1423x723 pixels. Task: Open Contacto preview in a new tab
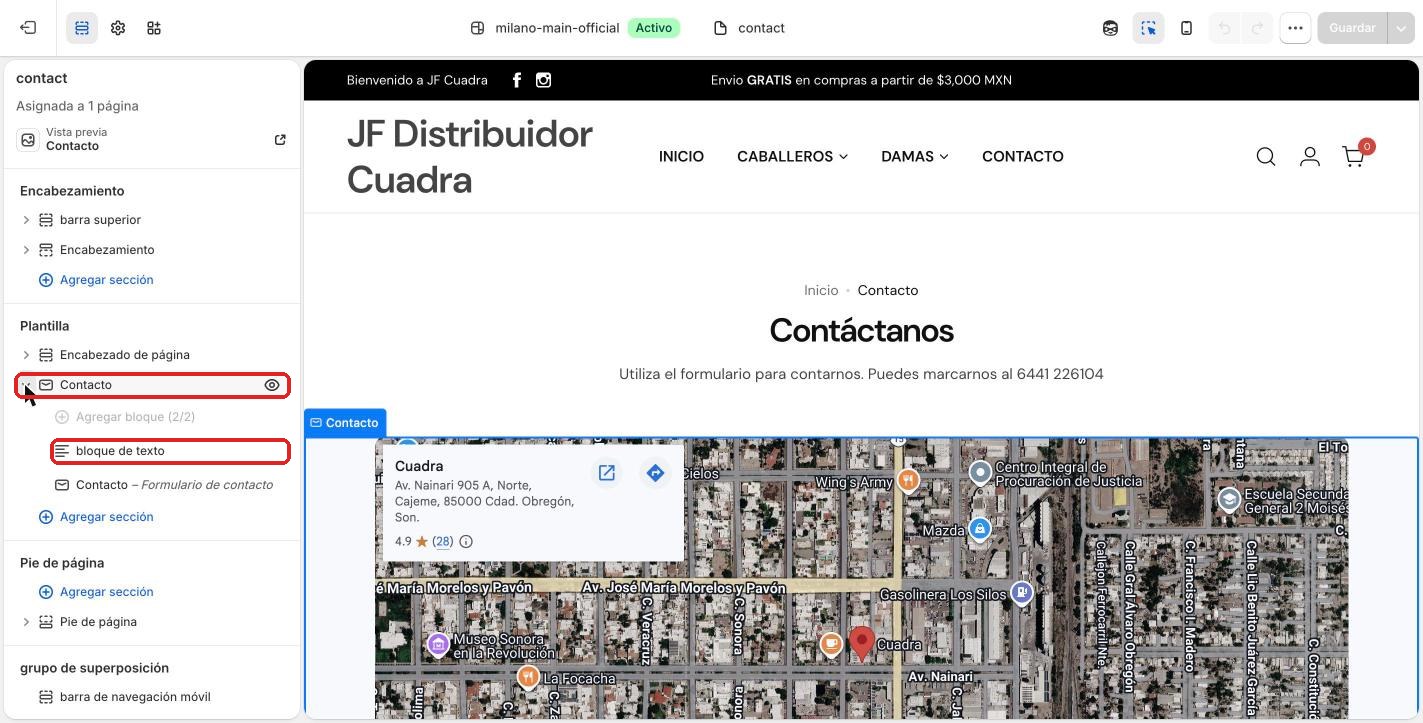[280, 139]
